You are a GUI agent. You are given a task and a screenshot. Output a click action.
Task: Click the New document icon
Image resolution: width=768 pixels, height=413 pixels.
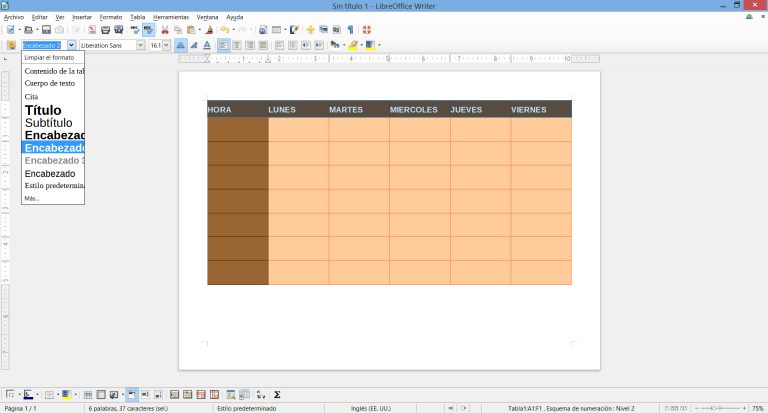10,30
